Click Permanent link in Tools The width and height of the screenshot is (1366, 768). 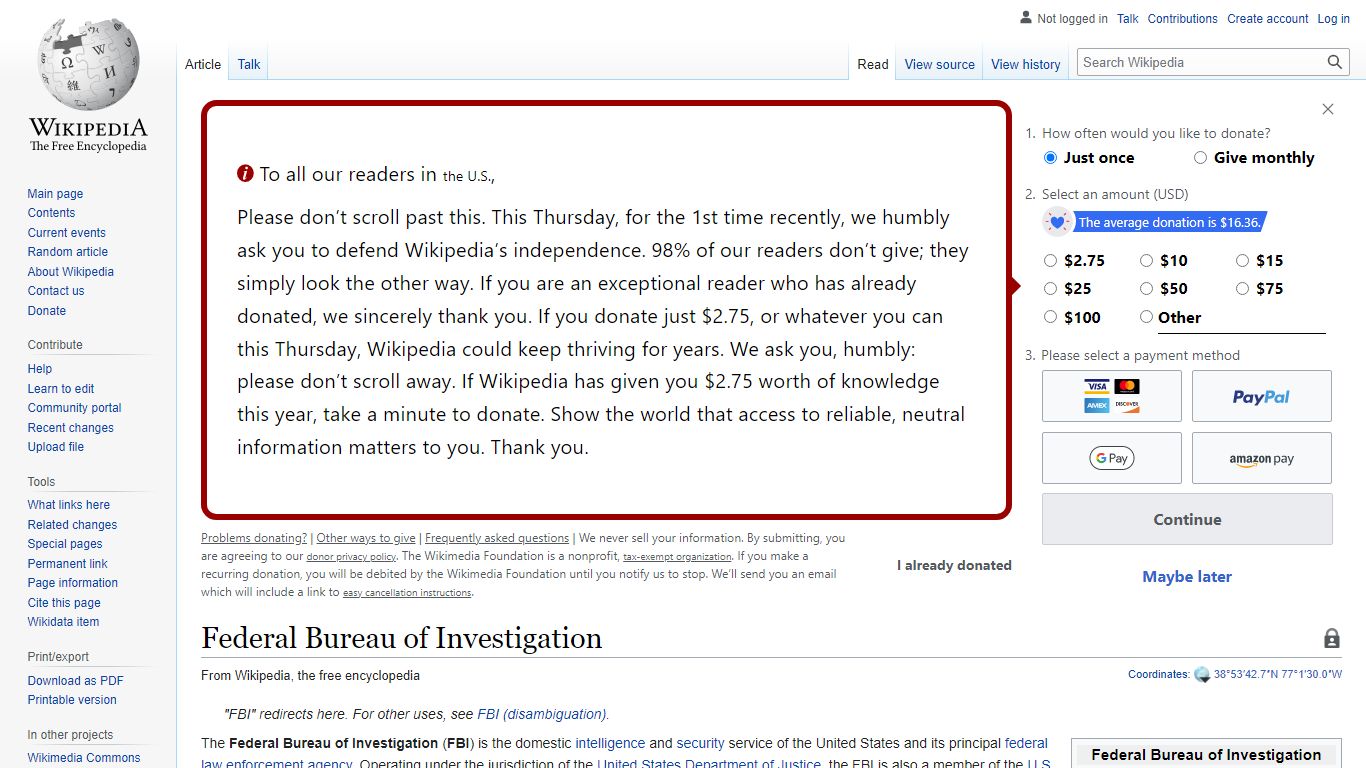pyautogui.click(x=67, y=564)
